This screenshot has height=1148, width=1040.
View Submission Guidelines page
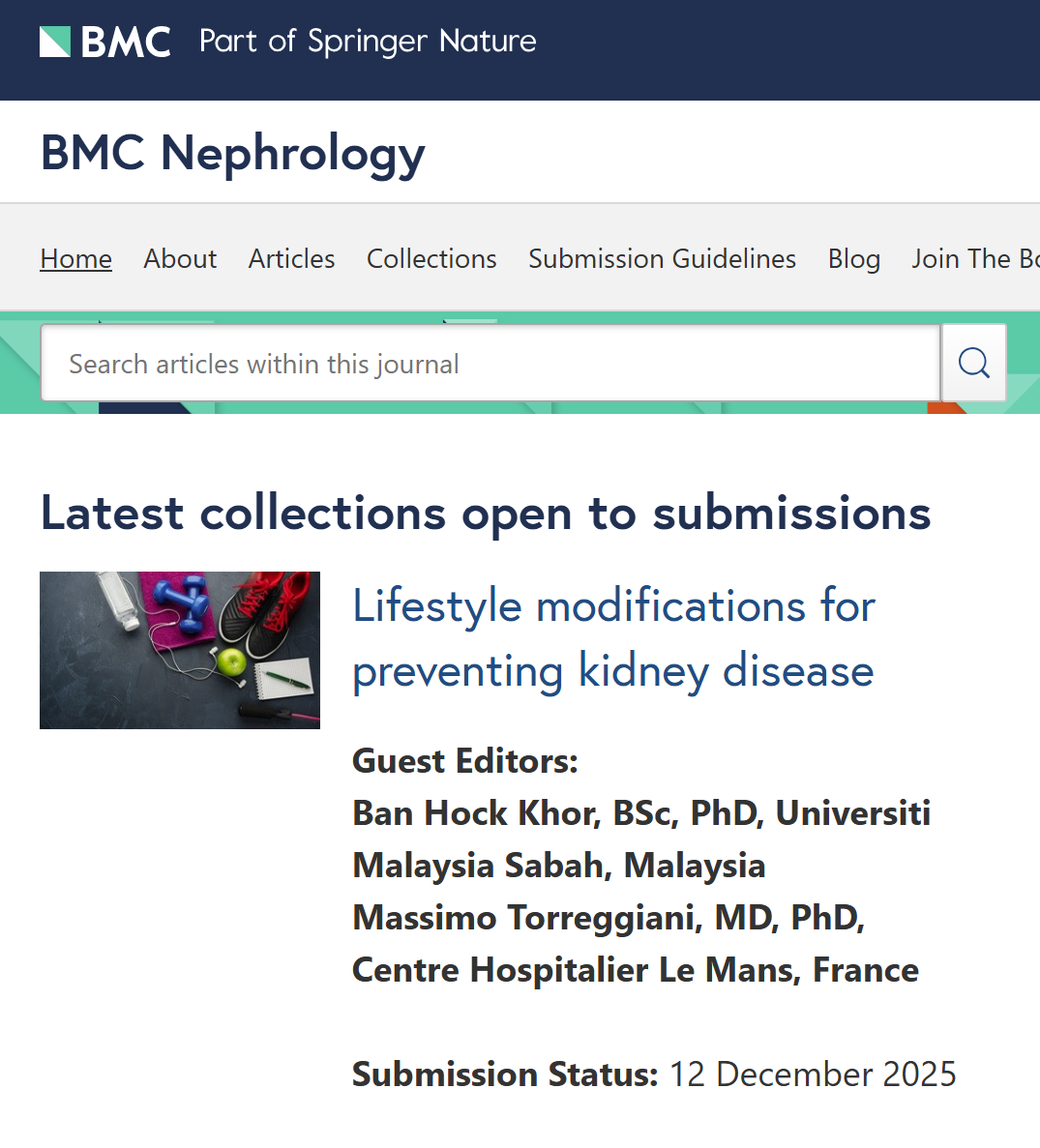click(x=662, y=258)
